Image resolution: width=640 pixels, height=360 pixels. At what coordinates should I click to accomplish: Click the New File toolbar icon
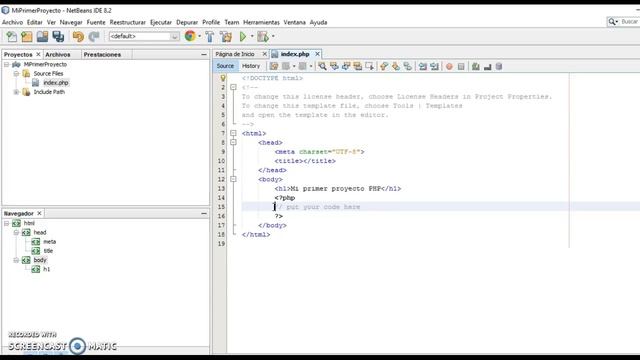11,36
